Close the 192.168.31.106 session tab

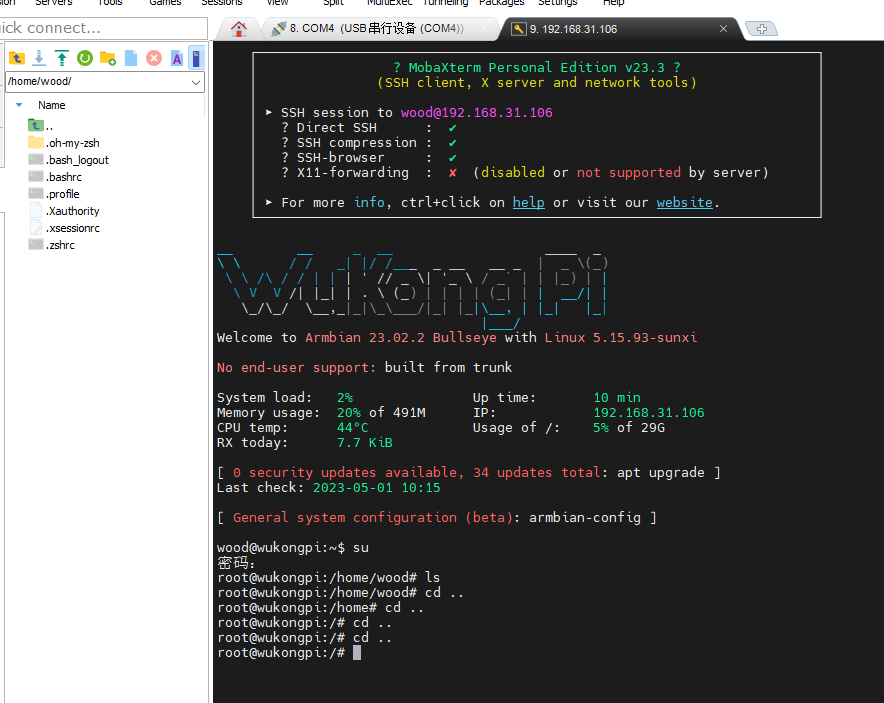click(x=723, y=29)
